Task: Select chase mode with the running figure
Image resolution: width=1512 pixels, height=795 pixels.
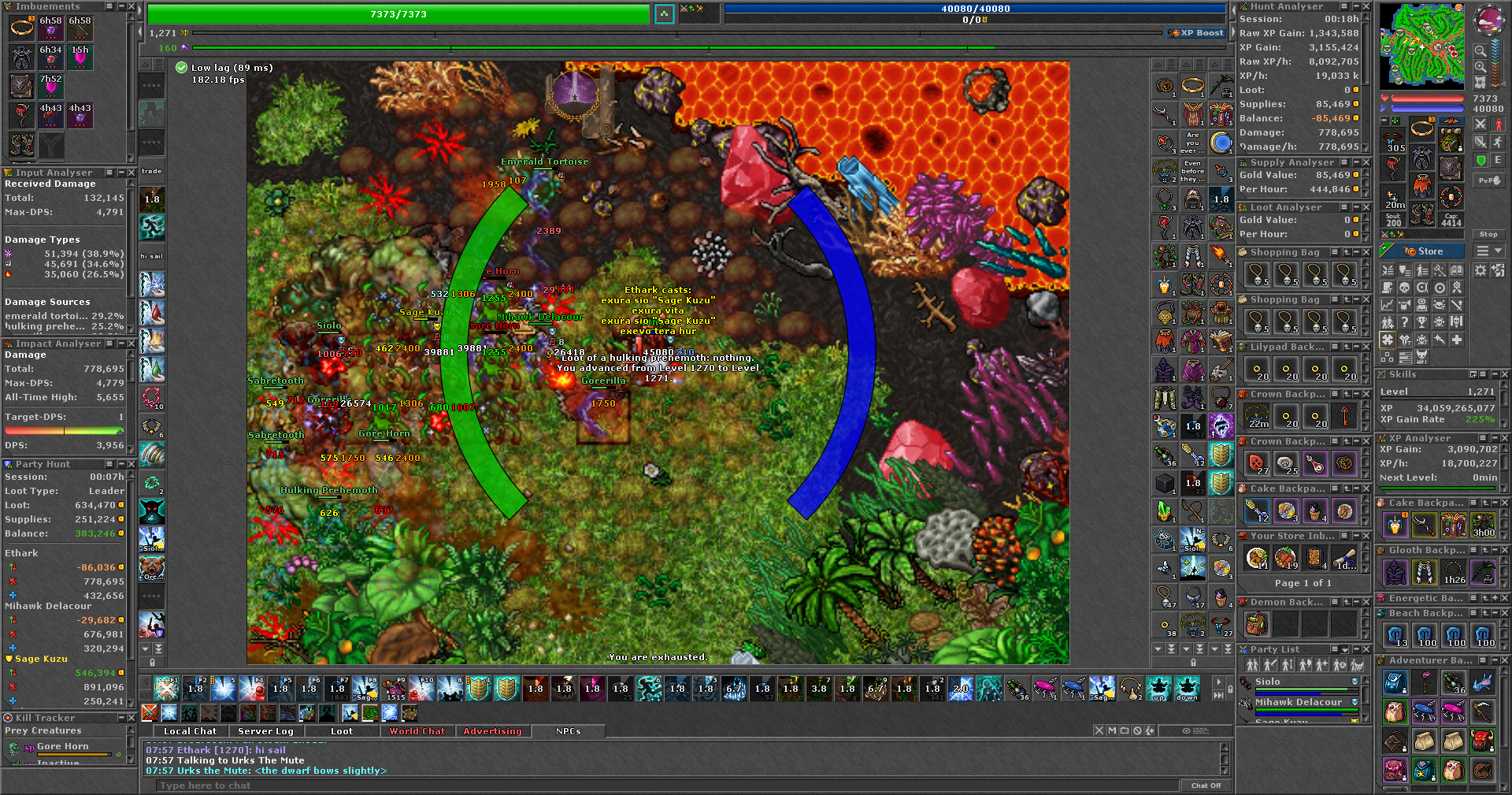Action: pyautogui.click(x=1498, y=142)
